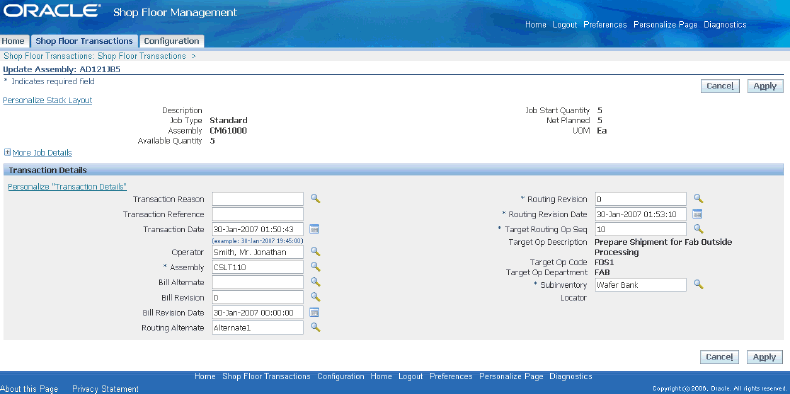Click the bottom Apply button
This screenshot has height=394, width=790.
[764, 357]
